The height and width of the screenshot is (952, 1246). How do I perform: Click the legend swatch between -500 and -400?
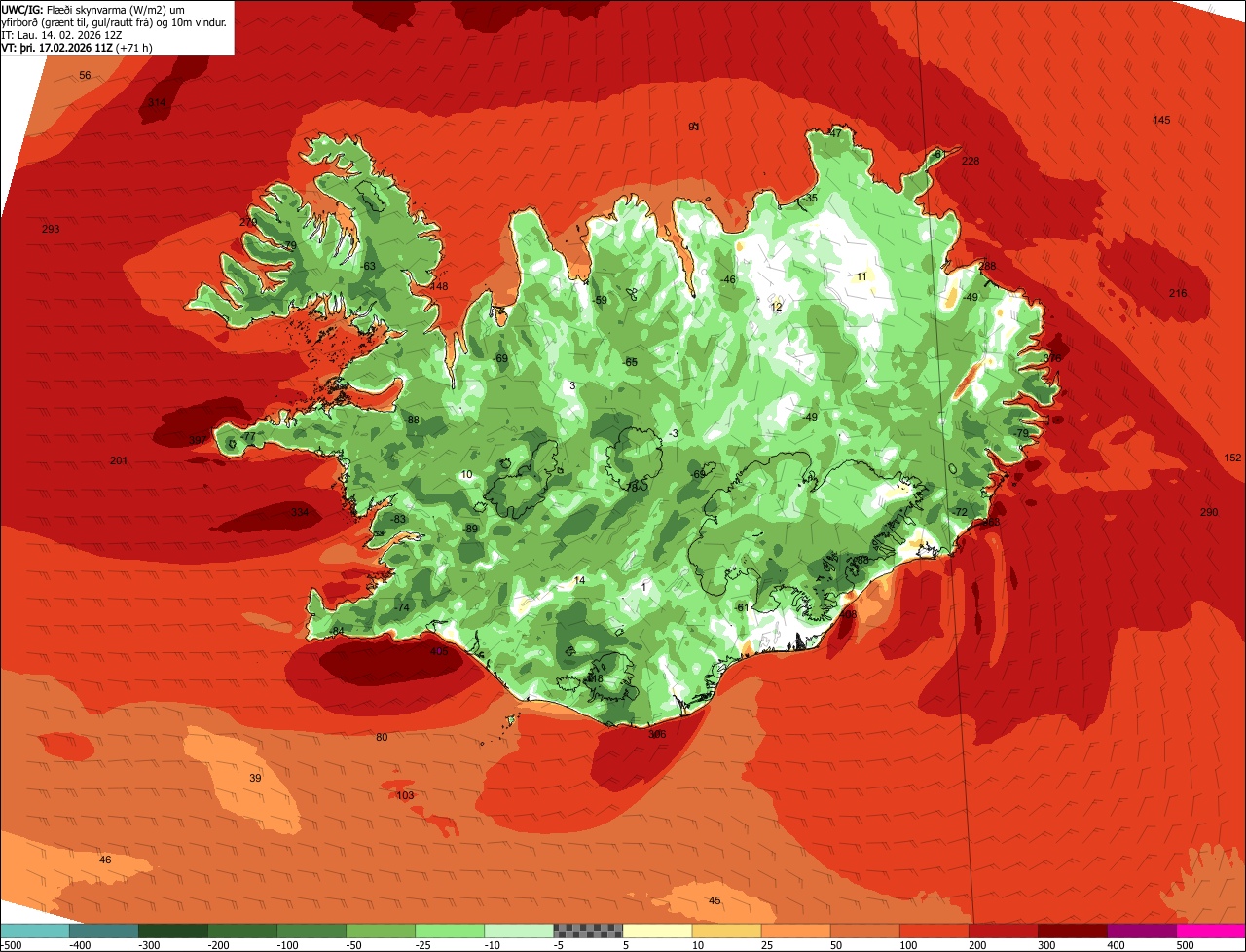[35, 930]
